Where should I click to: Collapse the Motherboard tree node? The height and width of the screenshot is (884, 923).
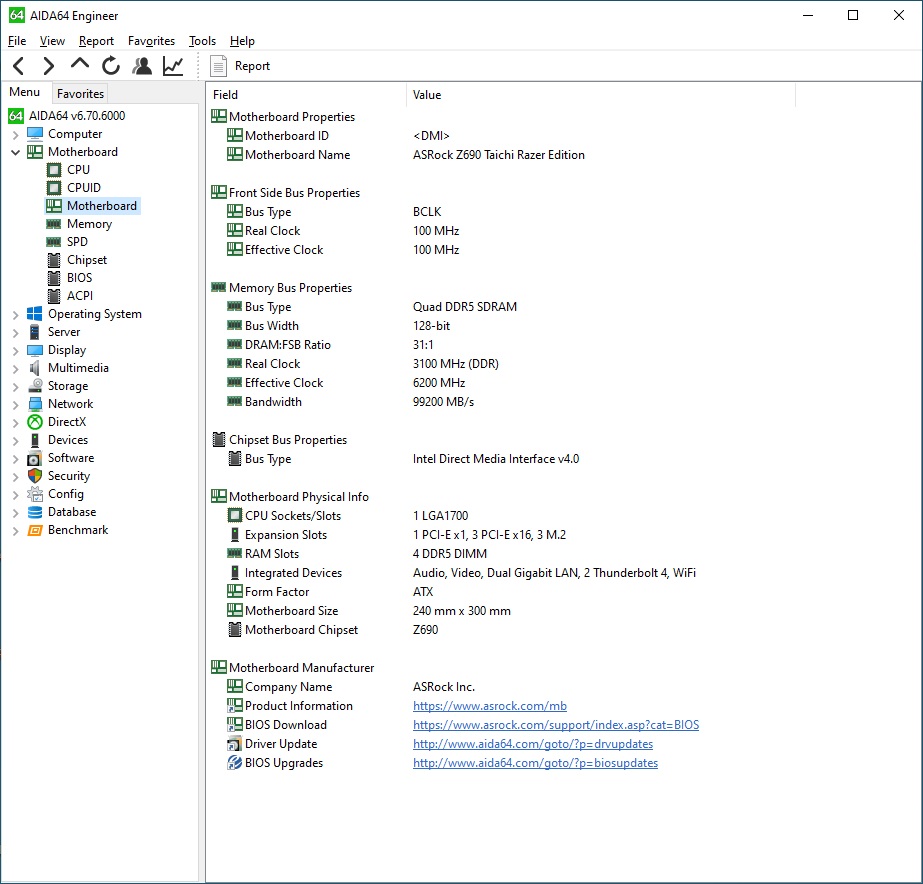point(16,152)
